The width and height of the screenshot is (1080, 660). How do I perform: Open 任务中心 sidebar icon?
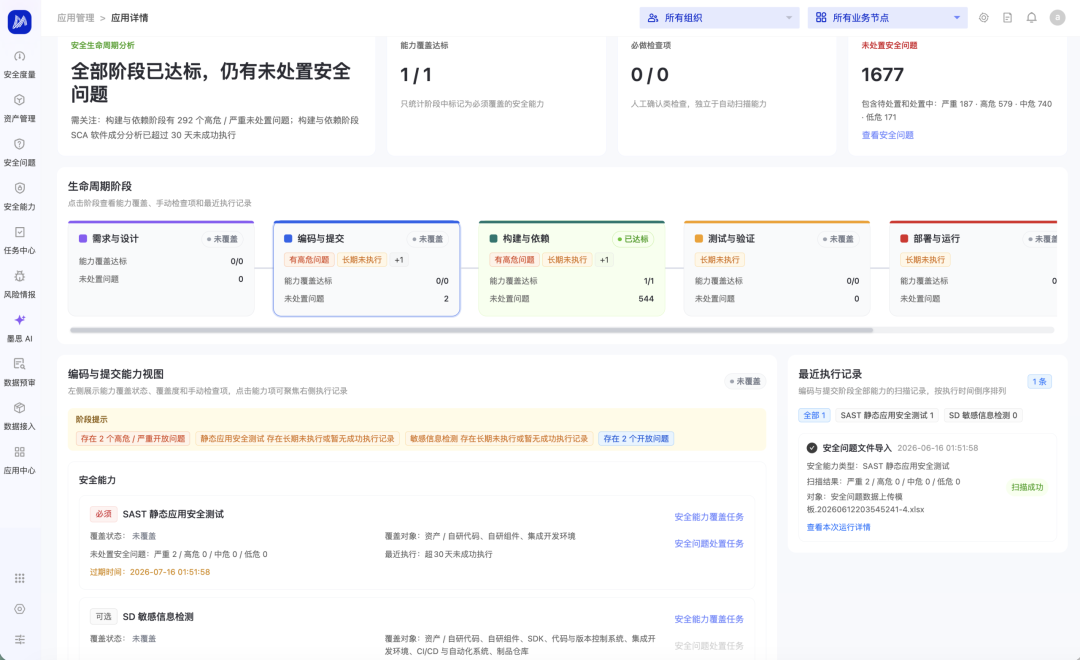point(19,240)
